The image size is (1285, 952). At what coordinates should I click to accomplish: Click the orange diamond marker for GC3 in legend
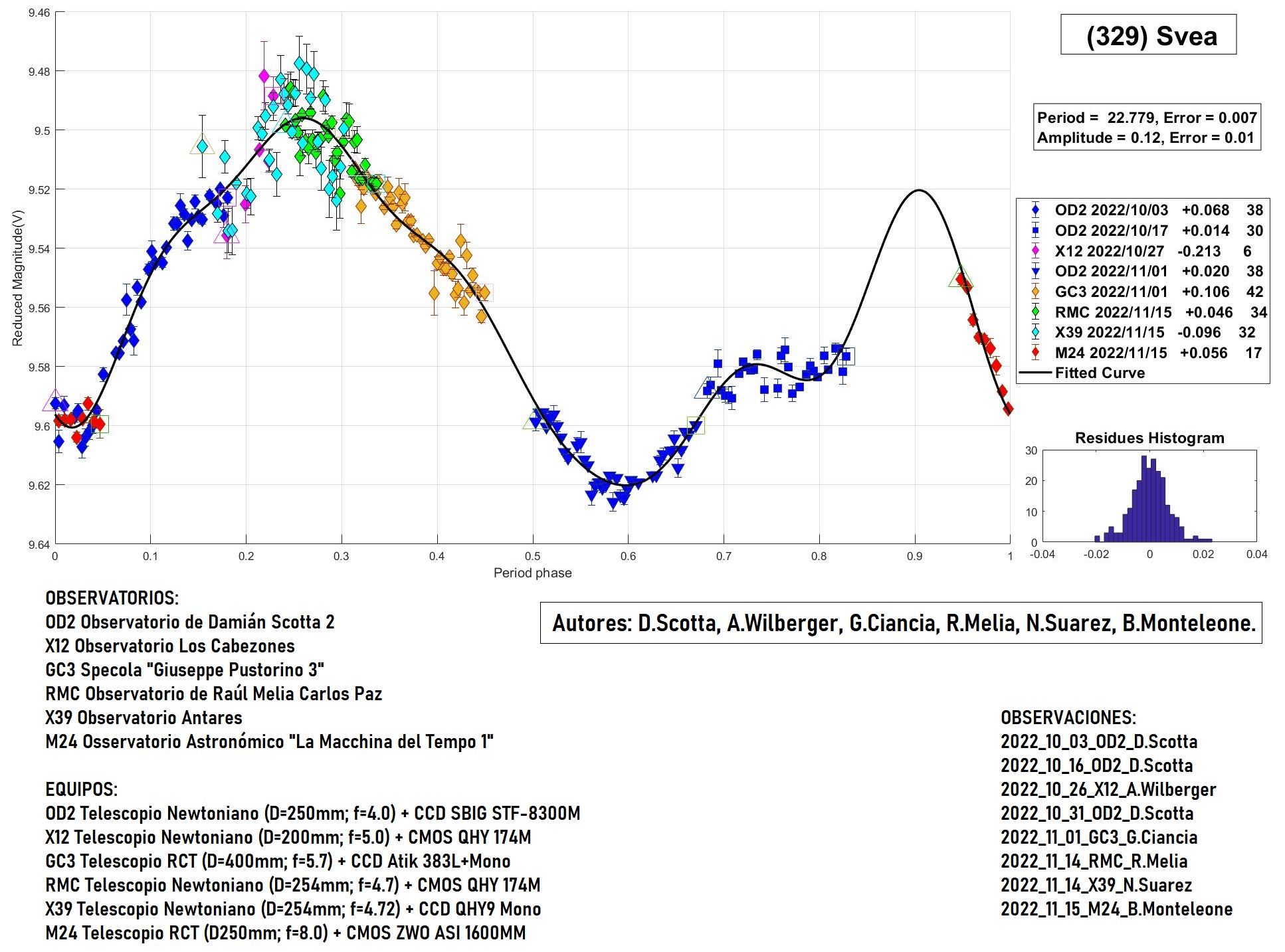(1035, 292)
